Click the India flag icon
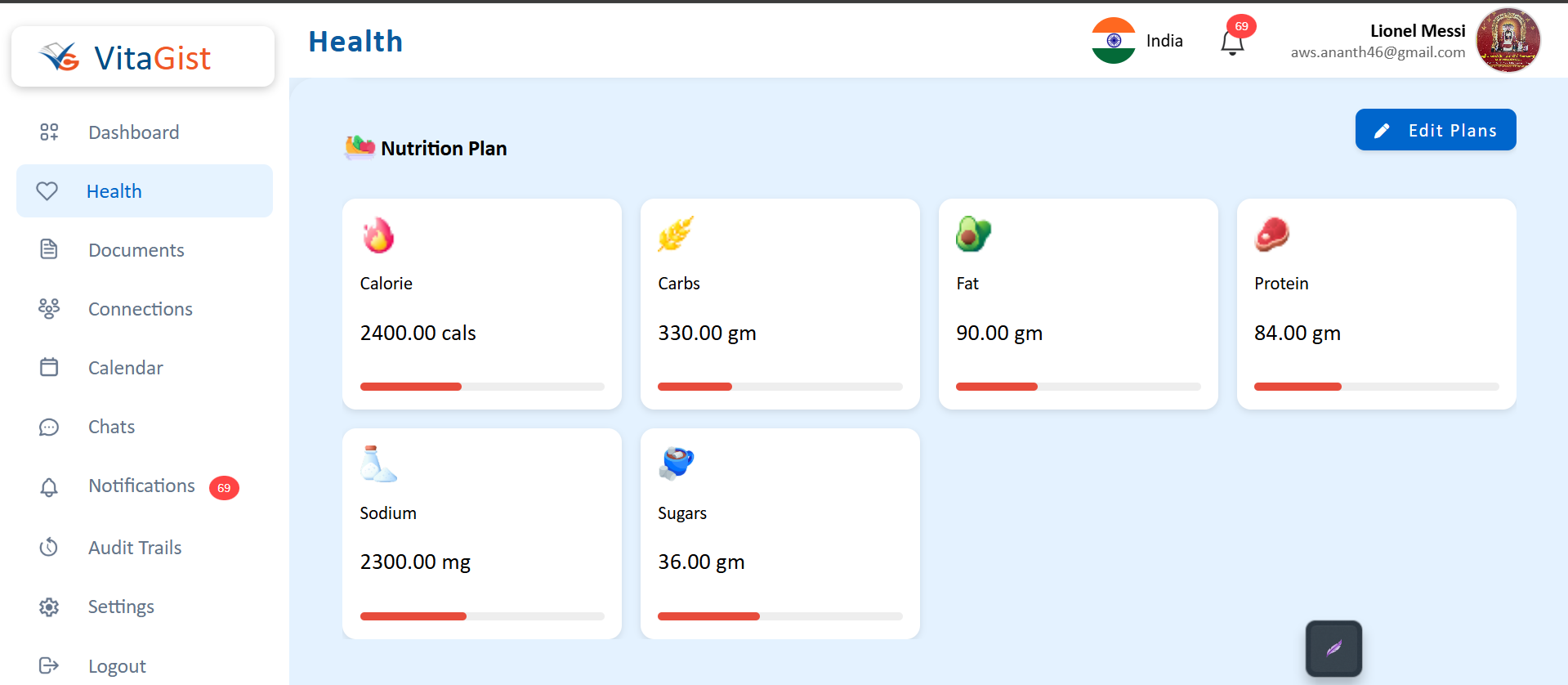The width and height of the screenshot is (1568, 685). (1113, 41)
